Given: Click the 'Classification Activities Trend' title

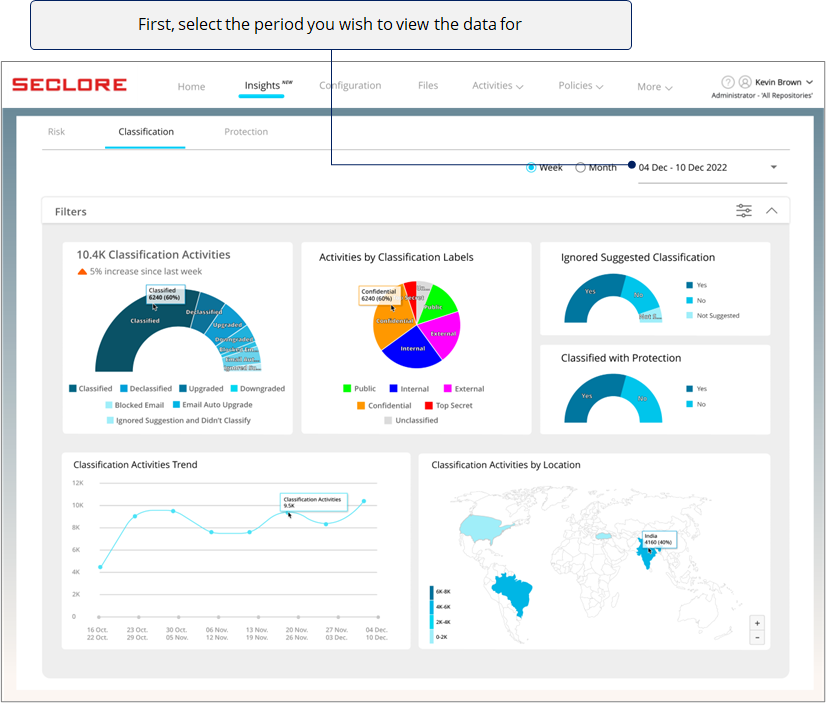Looking at the screenshot, I should 135,464.
